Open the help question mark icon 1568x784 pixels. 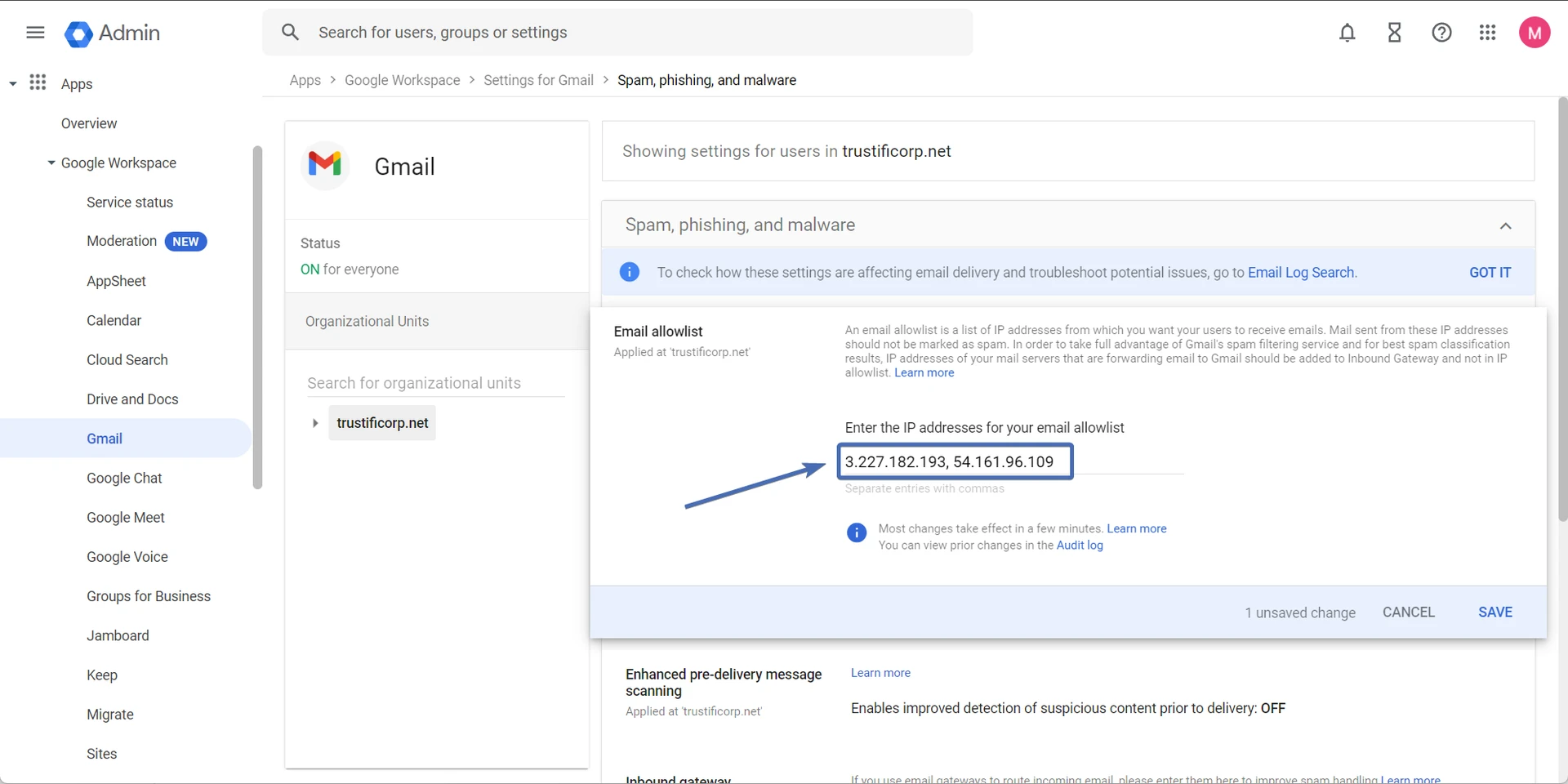point(1441,33)
